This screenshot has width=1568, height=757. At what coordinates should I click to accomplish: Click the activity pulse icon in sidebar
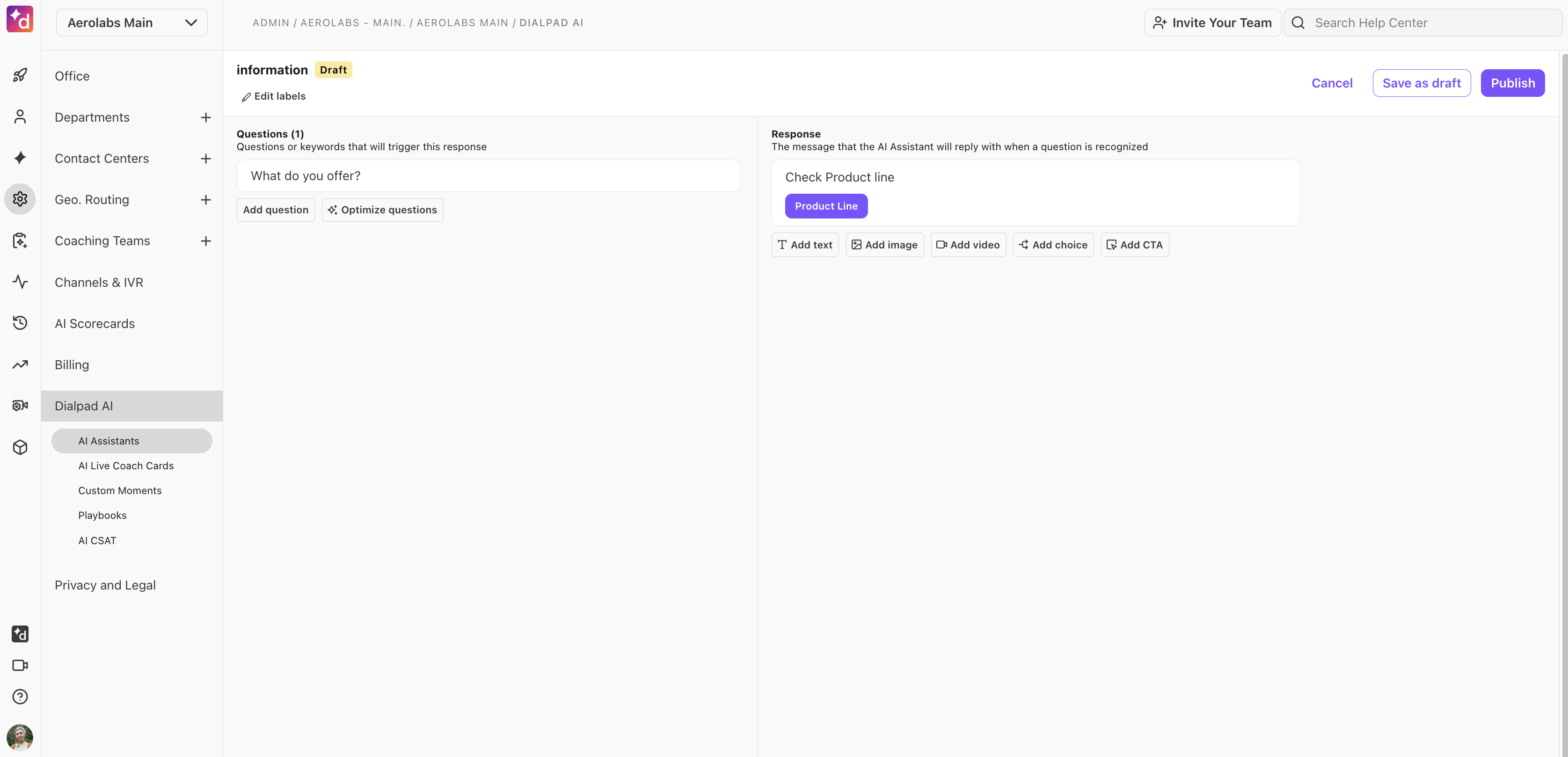point(20,282)
